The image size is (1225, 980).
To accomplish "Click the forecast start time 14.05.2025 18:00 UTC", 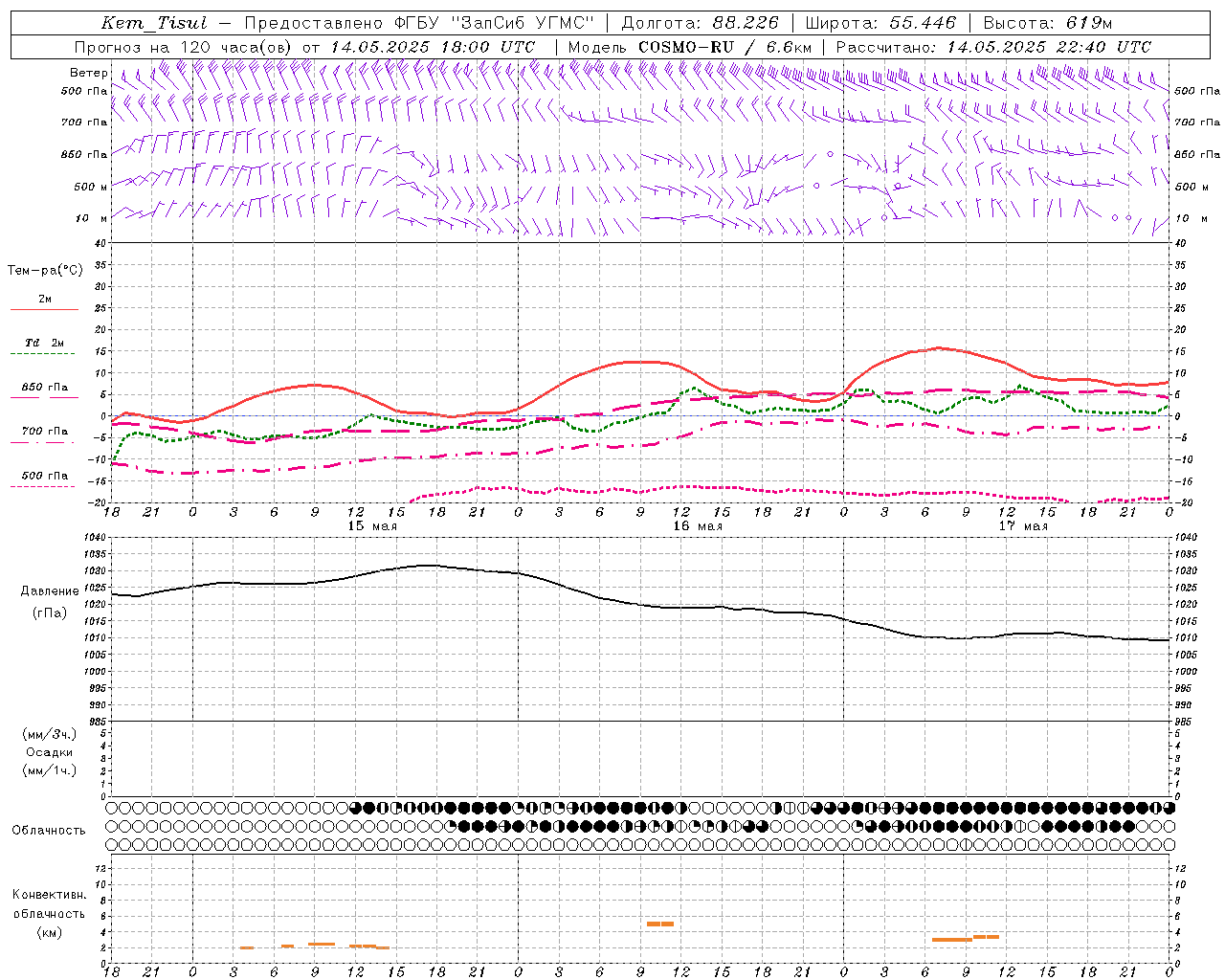I will click(433, 47).
